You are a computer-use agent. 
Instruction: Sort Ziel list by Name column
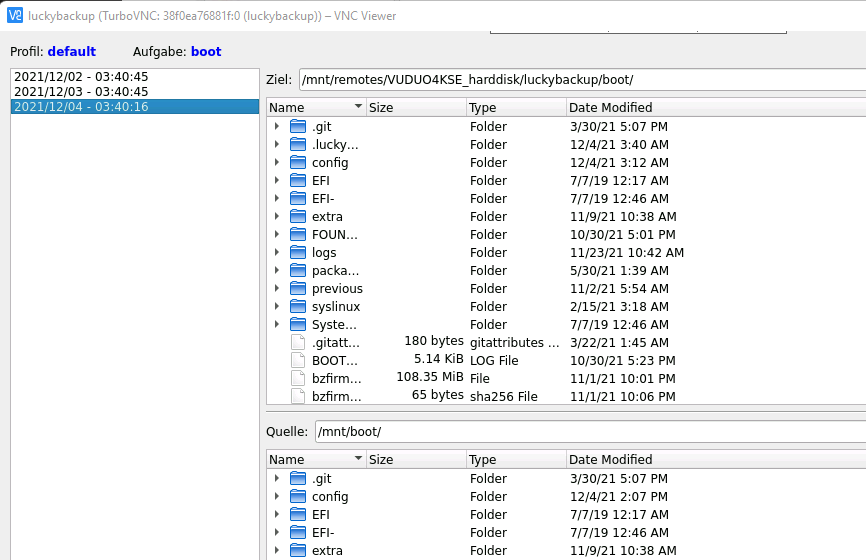[x=316, y=107]
